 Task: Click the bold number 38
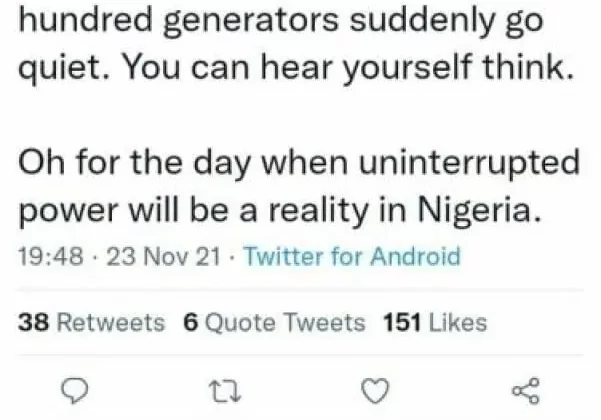tap(31, 322)
